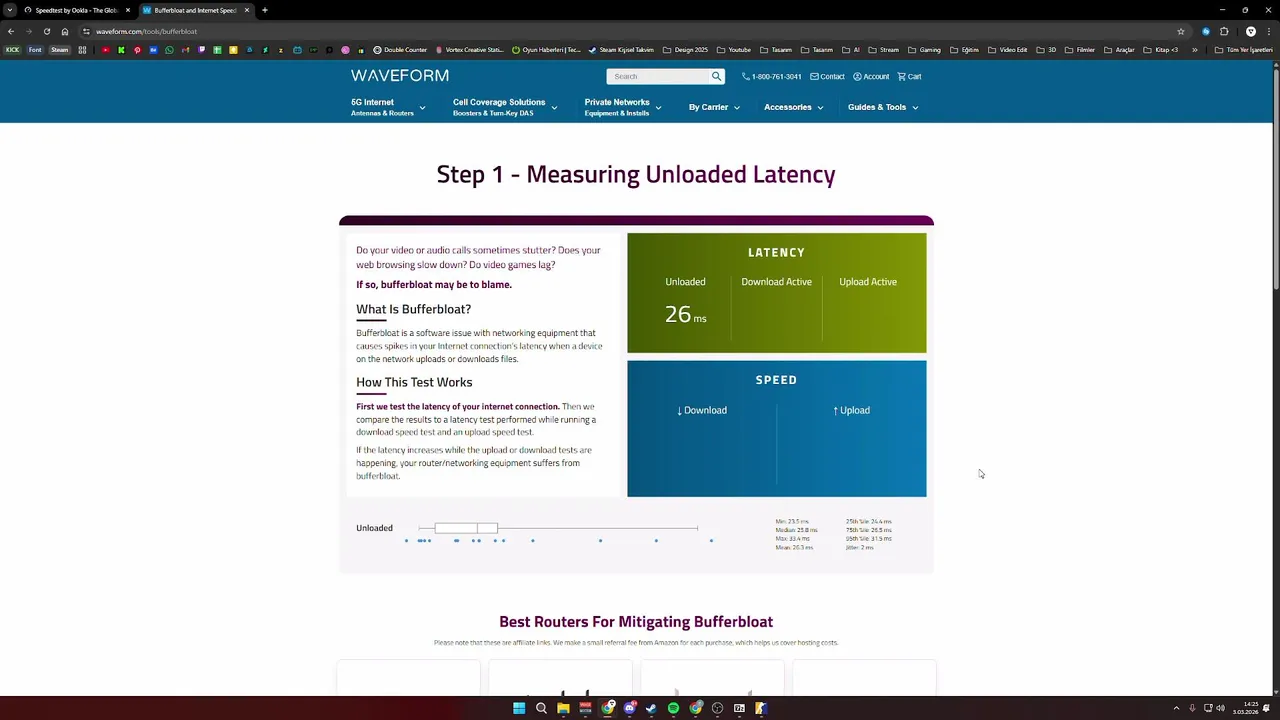Click the site info icon in address bar
The width and height of the screenshot is (1280, 720).
(x=86, y=31)
